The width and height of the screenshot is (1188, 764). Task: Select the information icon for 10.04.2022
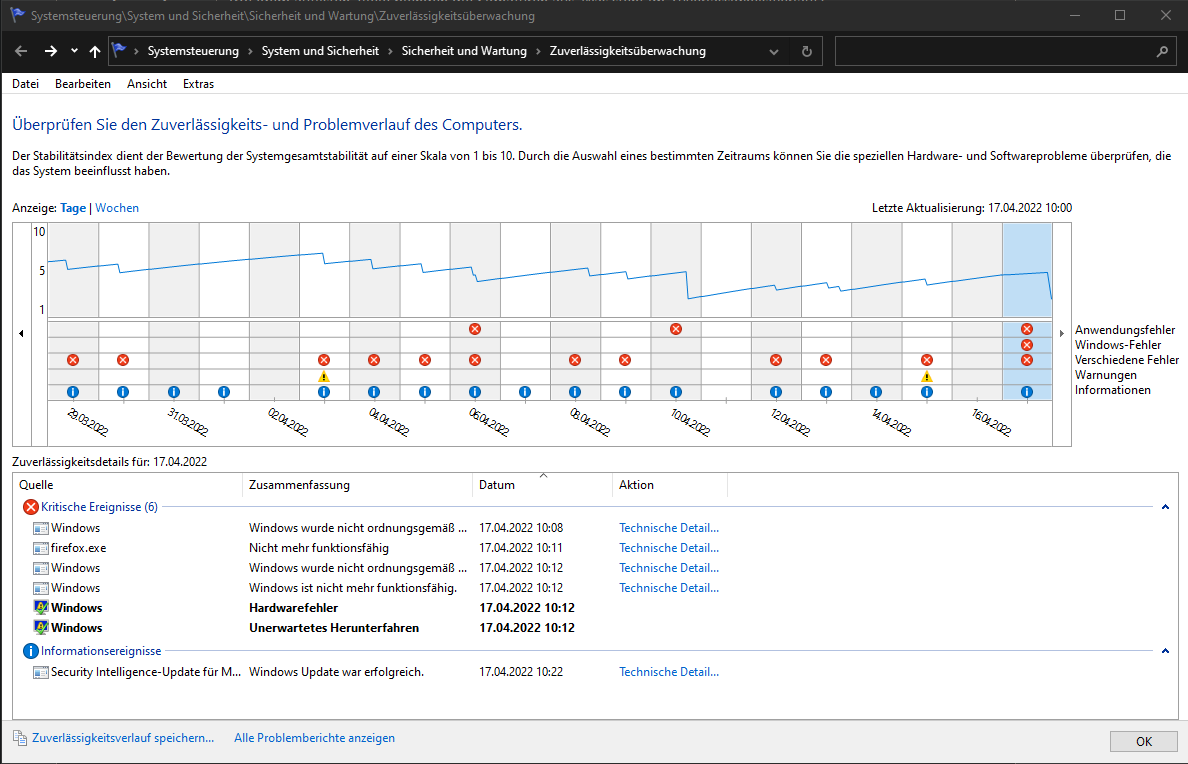click(675, 392)
